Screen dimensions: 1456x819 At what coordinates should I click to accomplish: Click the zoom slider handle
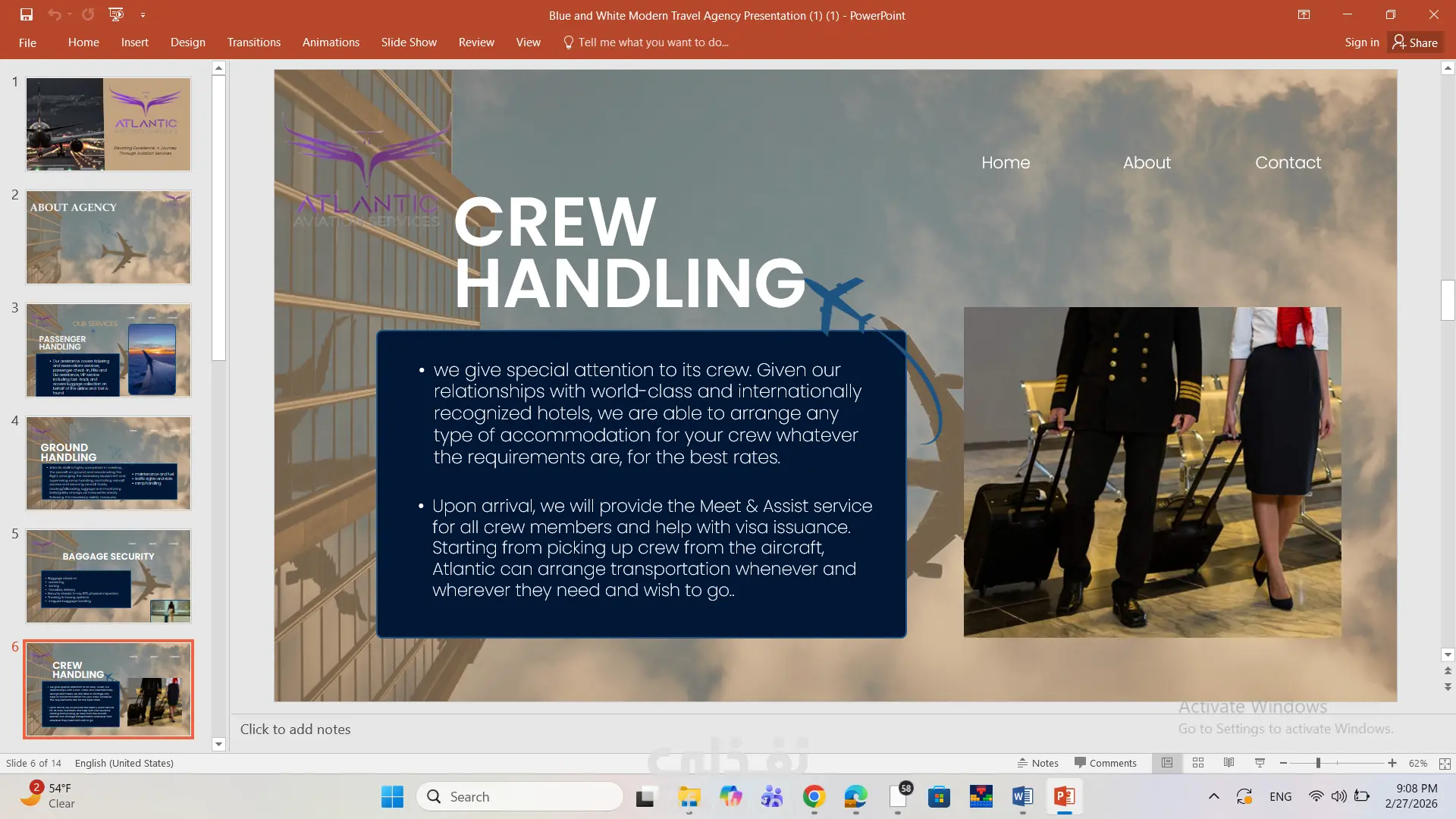1318,763
